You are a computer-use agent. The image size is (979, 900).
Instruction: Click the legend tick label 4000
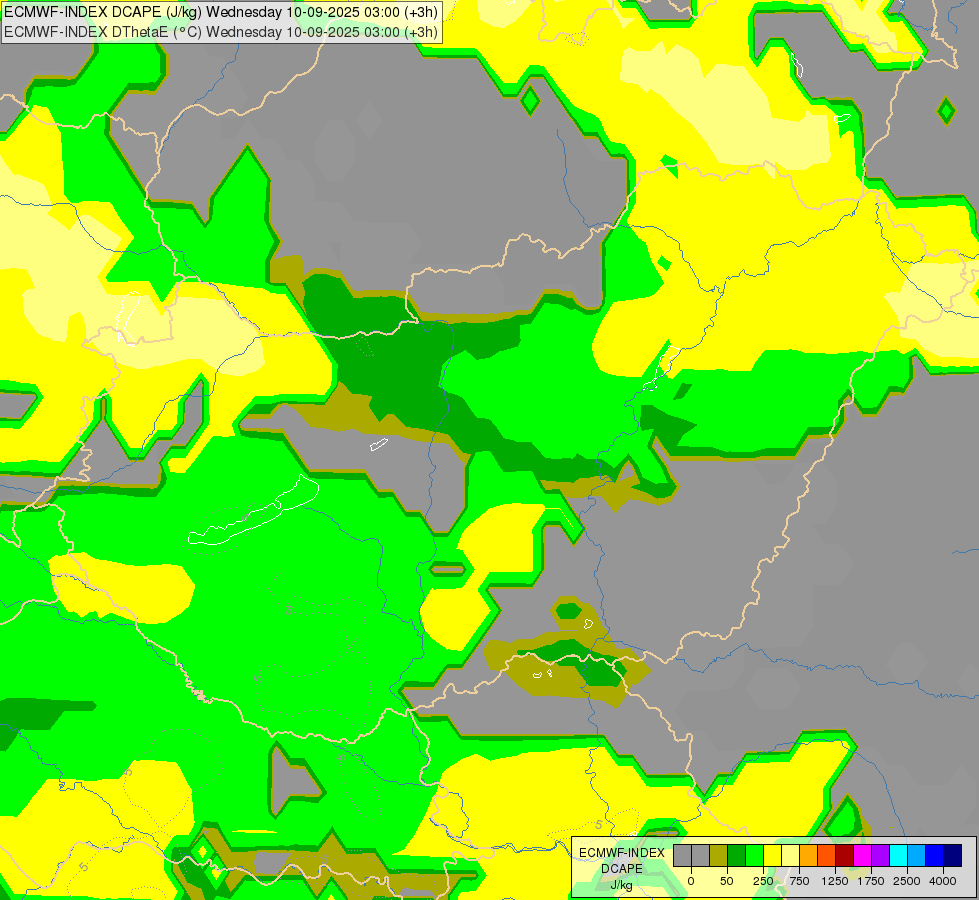(942, 881)
